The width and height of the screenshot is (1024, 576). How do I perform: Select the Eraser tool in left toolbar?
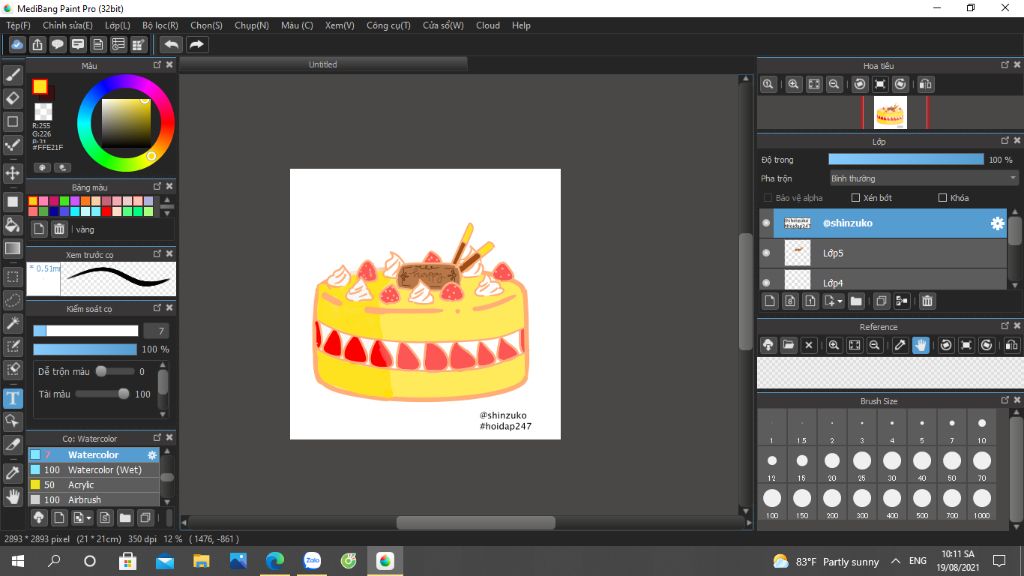(13, 98)
